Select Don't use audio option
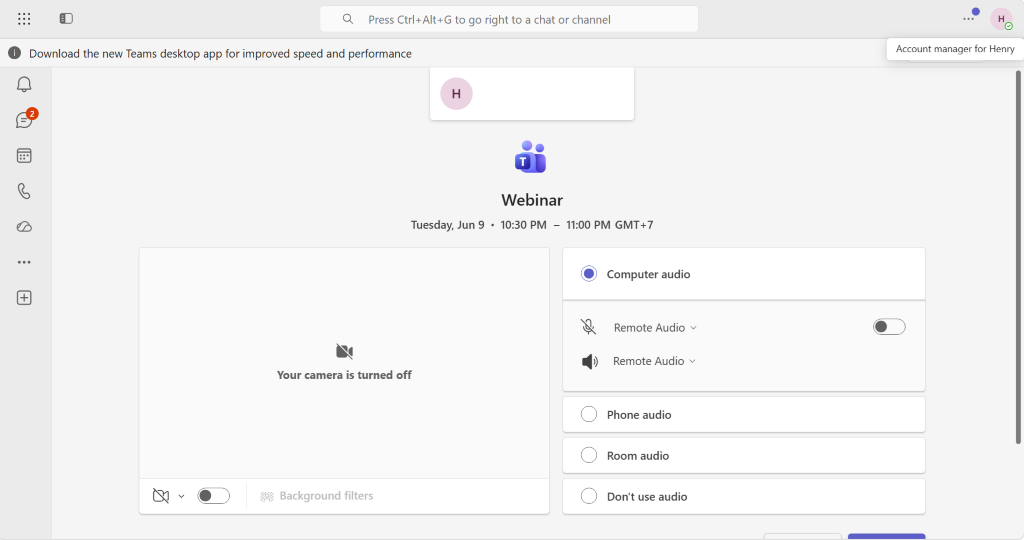1024x540 pixels. pos(744,496)
